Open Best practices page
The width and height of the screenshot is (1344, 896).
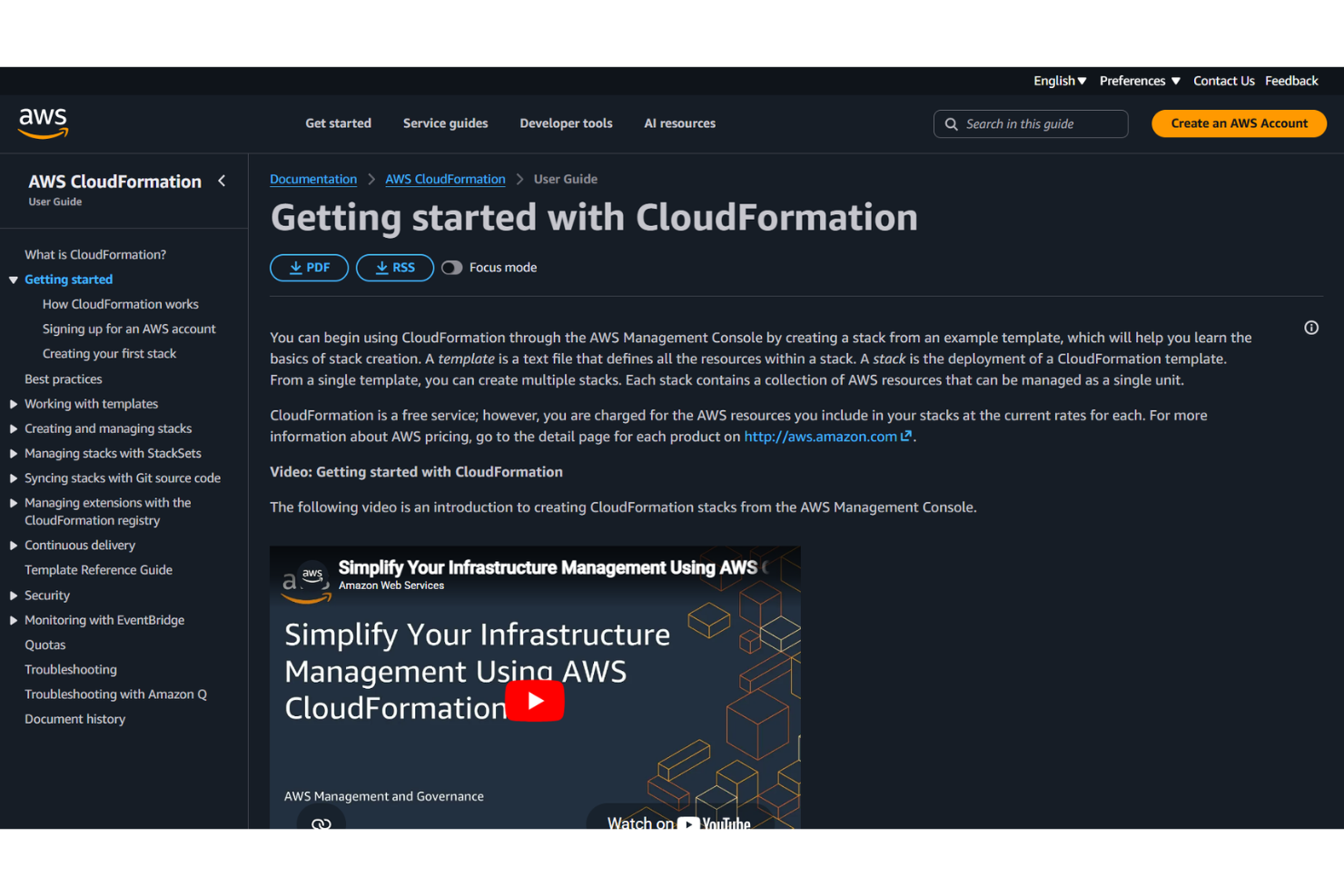click(x=64, y=379)
